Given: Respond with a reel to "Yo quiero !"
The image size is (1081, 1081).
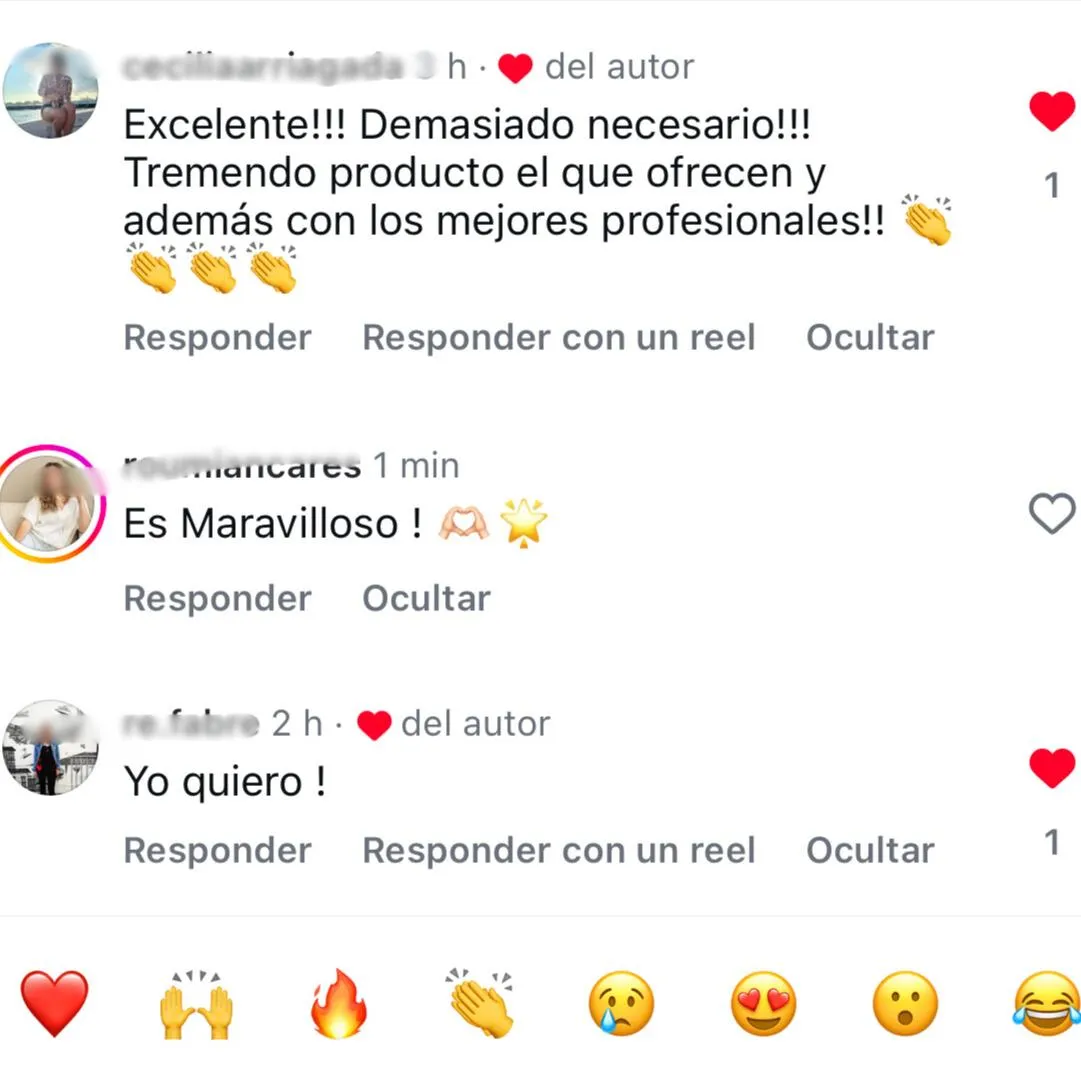Looking at the screenshot, I should click(x=558, y=850).
